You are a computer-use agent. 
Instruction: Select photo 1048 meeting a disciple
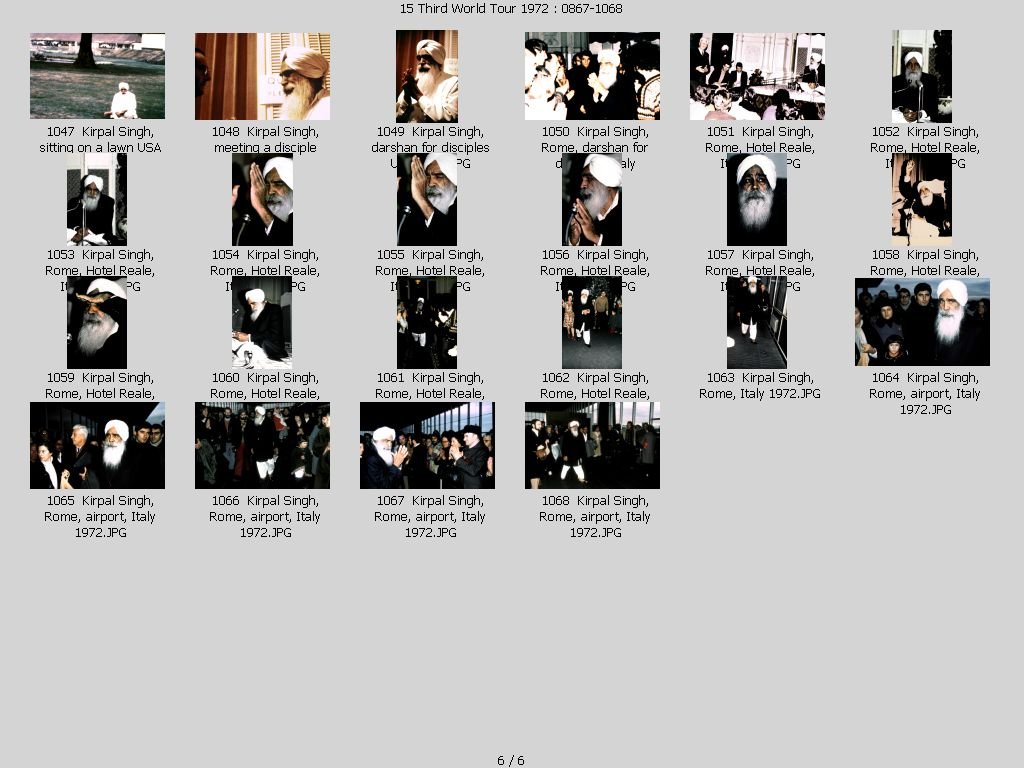click(262, 76)
